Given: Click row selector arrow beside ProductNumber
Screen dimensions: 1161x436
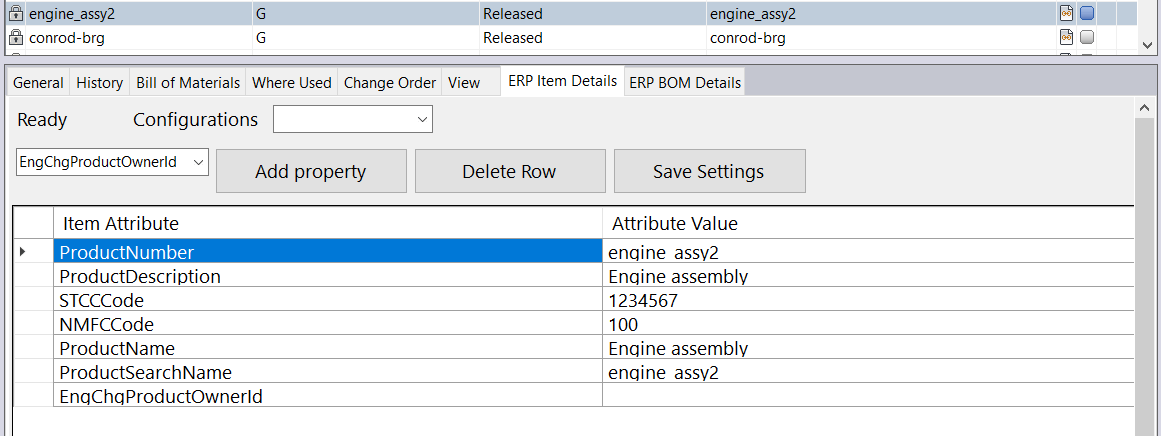Looking at the screenshot, I should 23,252.
